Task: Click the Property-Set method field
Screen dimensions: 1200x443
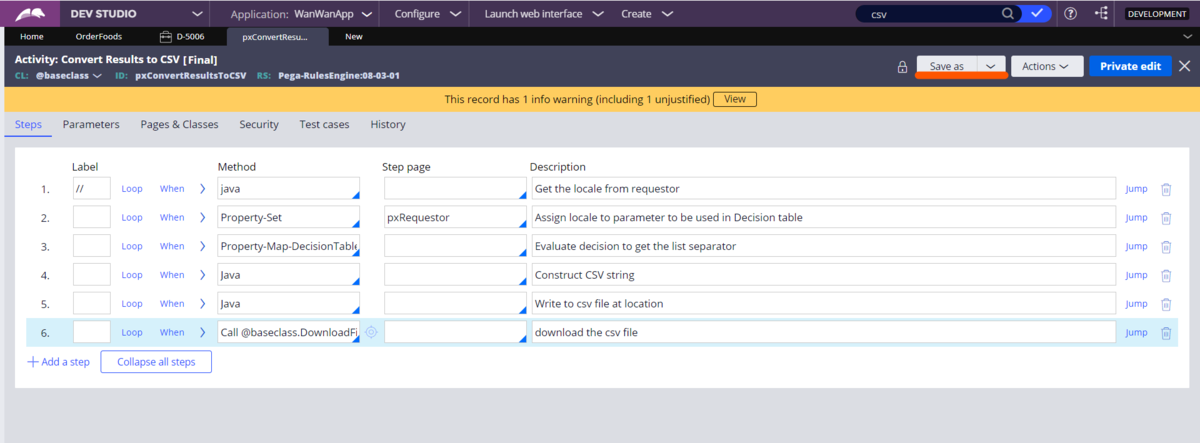Action: (288, 217)
